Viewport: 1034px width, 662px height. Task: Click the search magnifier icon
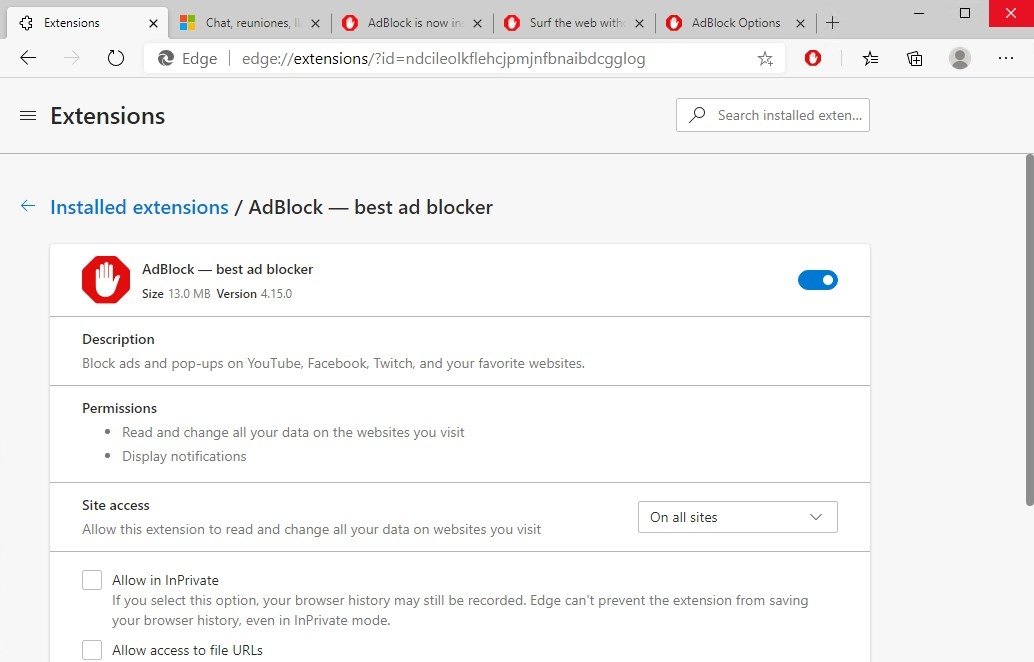coord(697,115)
